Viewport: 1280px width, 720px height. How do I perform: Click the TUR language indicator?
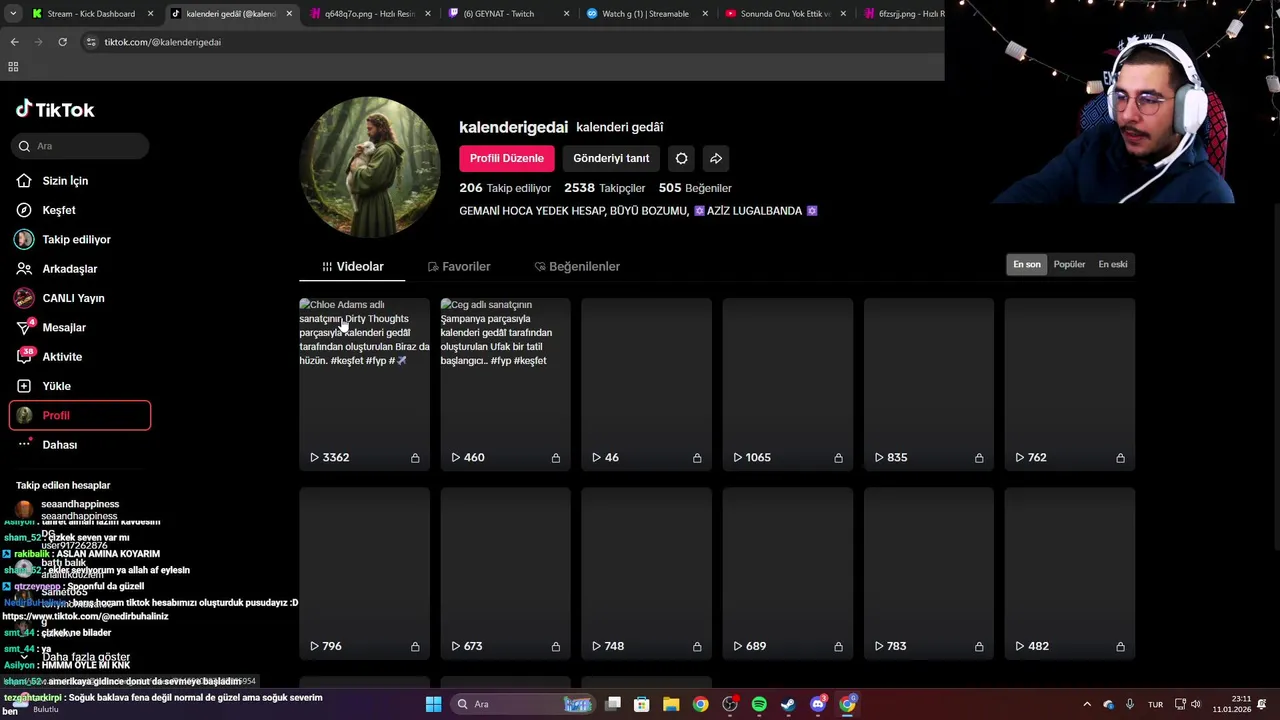pos(1155,704)
